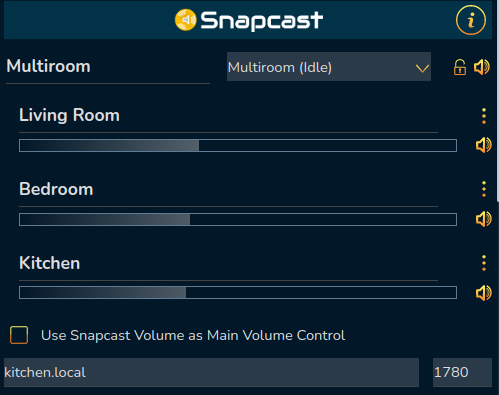499x395 pixels.
Task: Open Bedroom three-dot options menu
Action: coord(484,189)
